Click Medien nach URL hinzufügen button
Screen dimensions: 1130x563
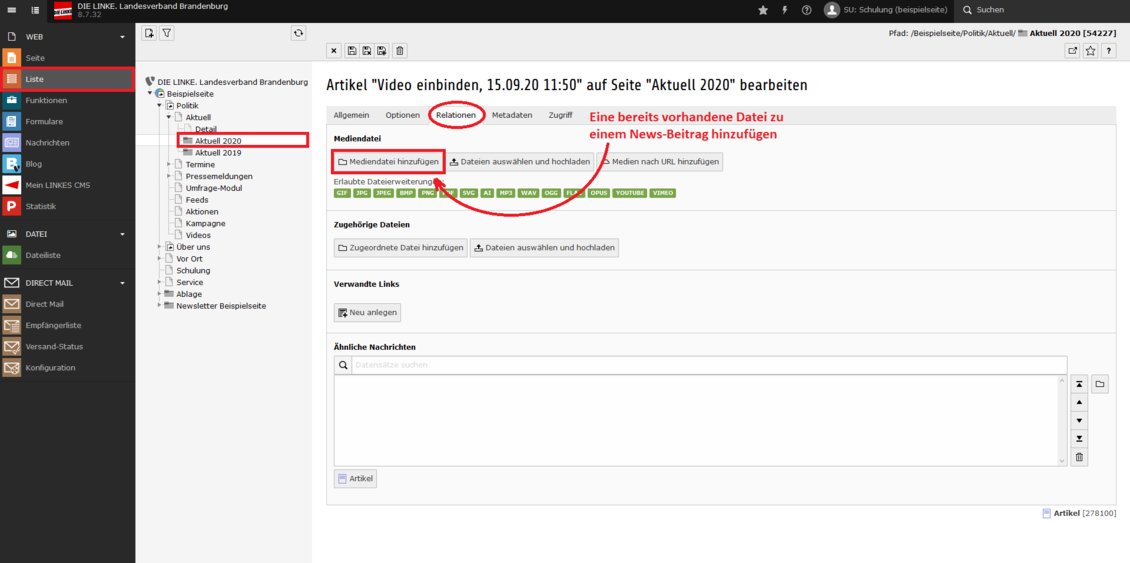pyautogui.click(x=659, y=161)
